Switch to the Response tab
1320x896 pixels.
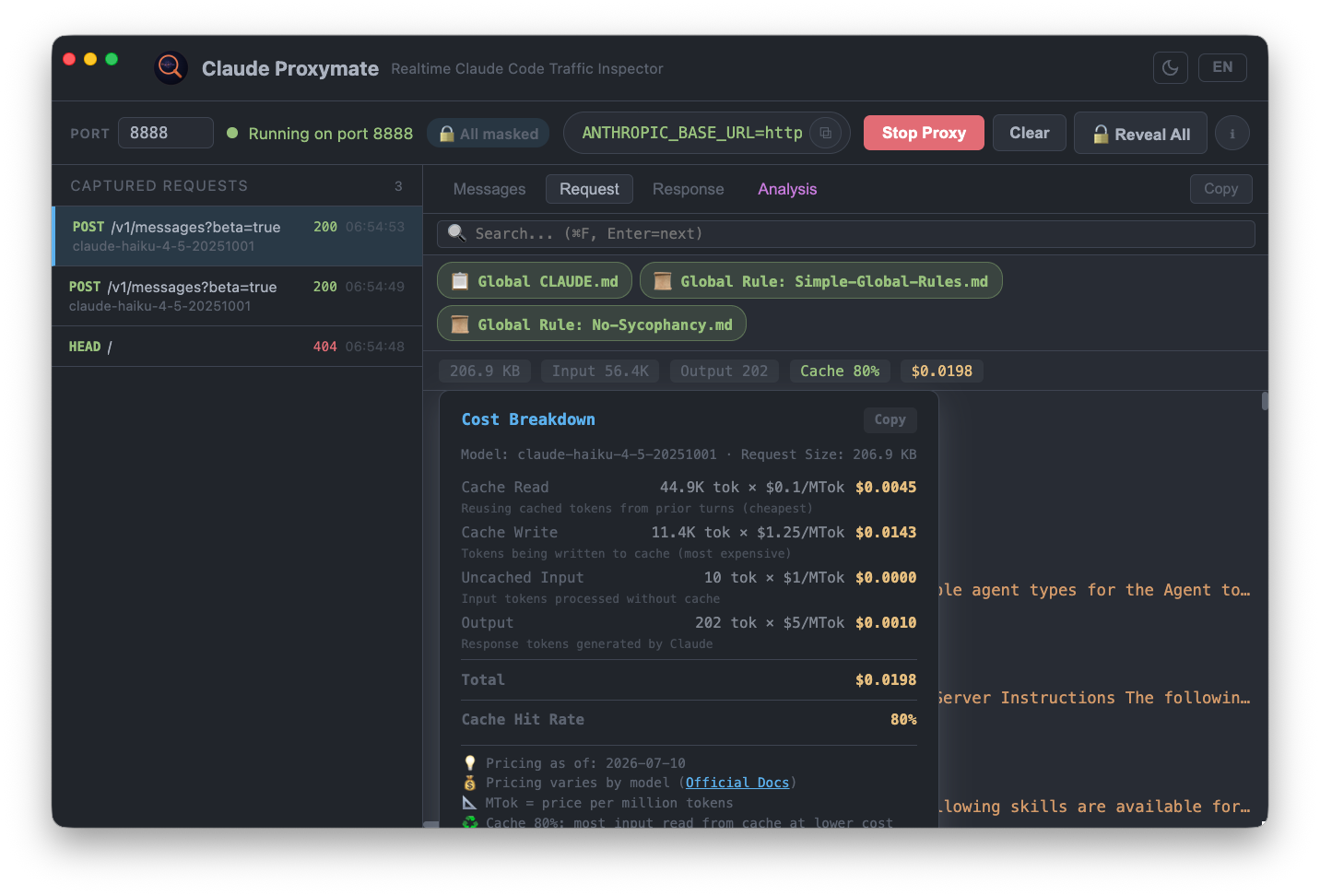[x=688, y=189]
